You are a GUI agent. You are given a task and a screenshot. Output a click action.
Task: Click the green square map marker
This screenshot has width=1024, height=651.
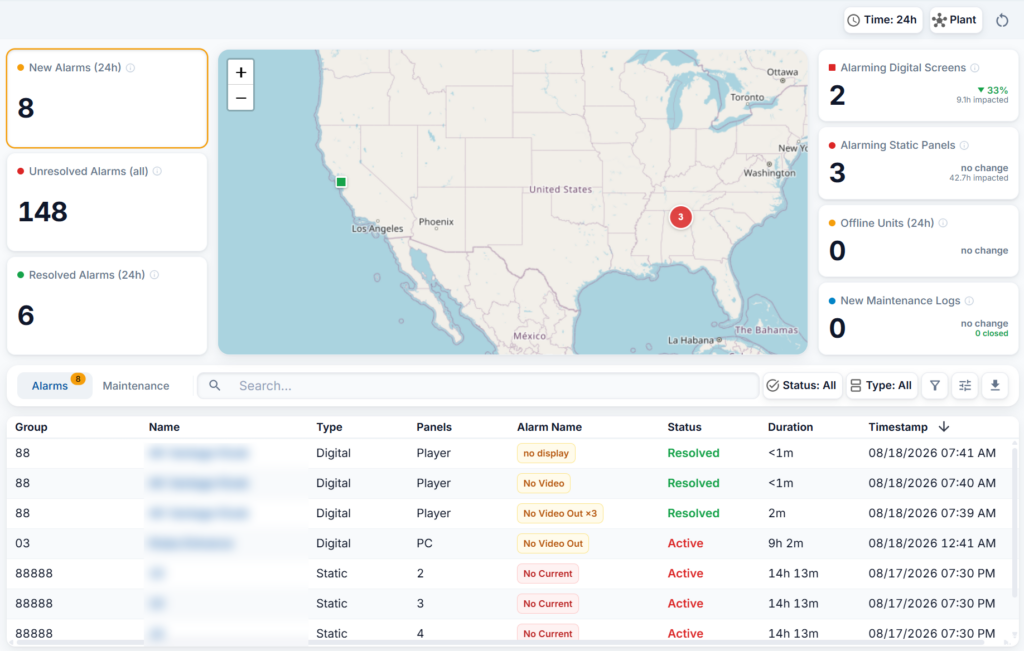[341, 182]
